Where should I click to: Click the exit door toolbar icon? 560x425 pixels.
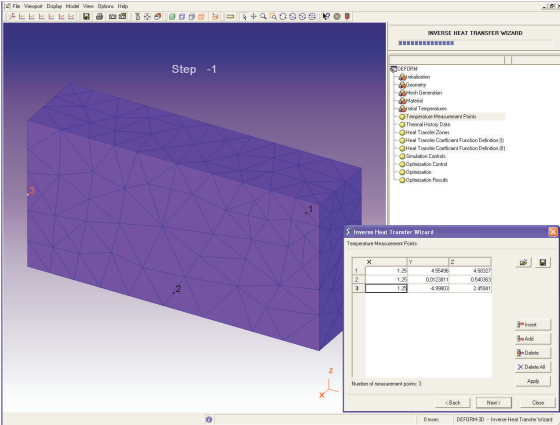click(347, 16)
